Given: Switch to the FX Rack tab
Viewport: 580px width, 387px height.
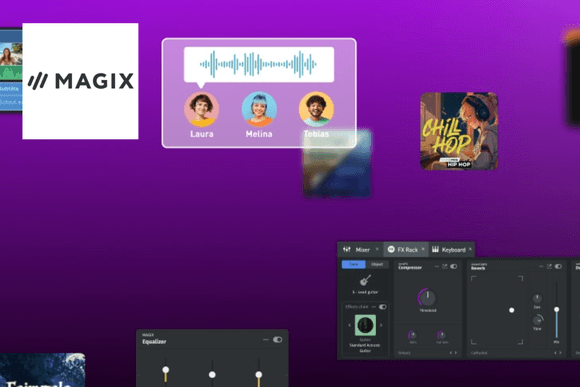Looking at the screenshot, I should [x=407, y=250].
